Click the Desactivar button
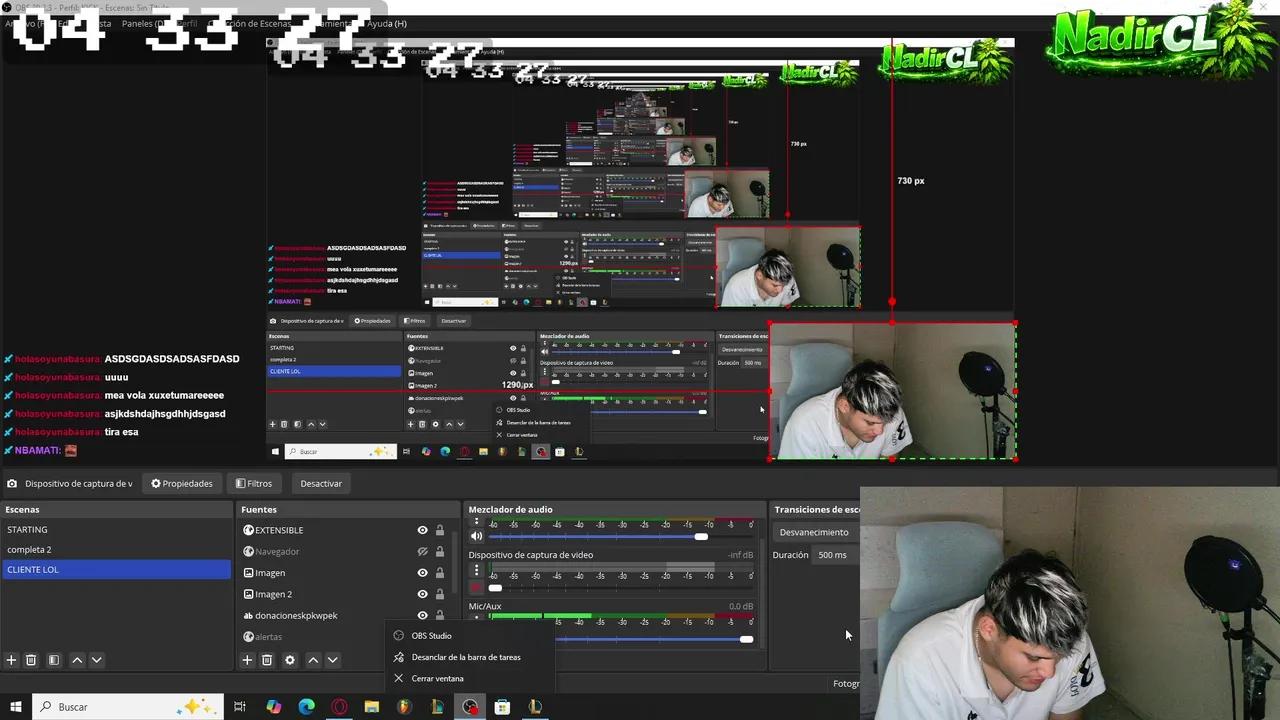 [321, 484]
